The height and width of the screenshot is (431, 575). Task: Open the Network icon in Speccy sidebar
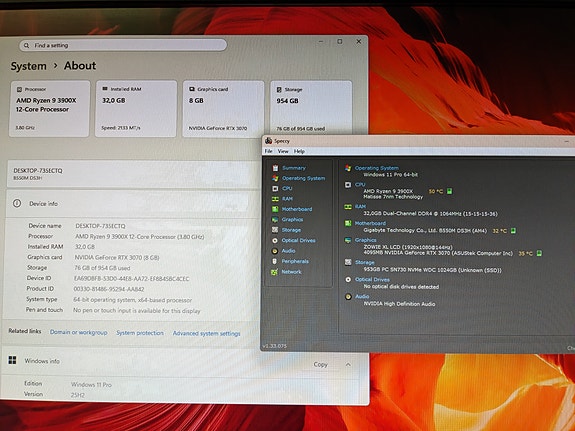pyautogui.click(x=274, y=272)
